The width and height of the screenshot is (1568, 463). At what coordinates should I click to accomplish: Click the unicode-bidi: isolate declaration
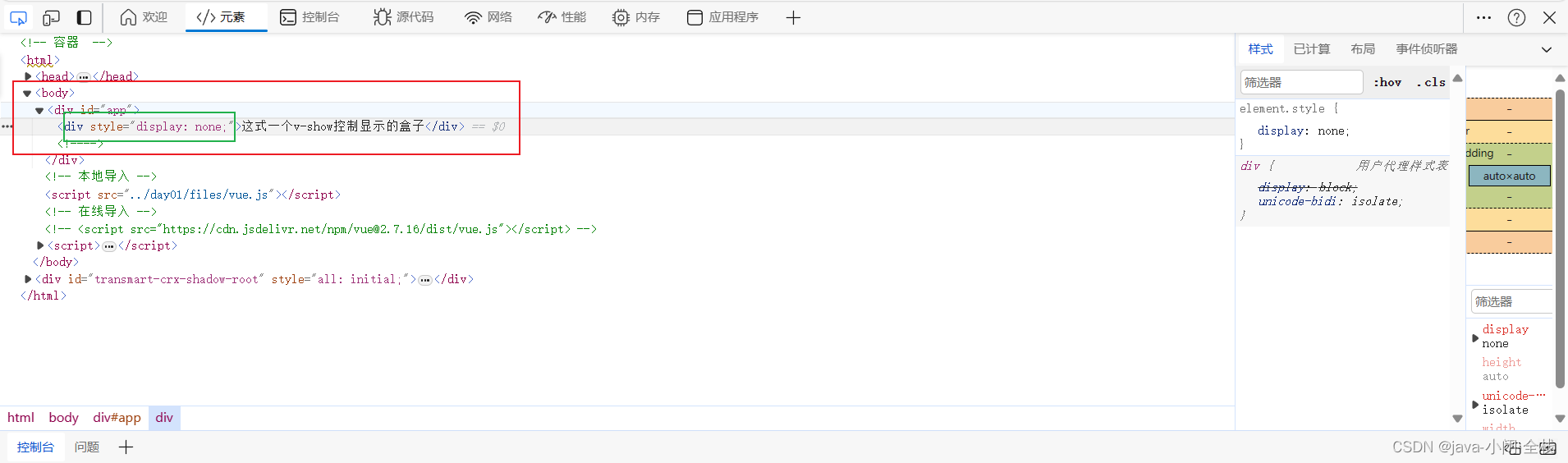click(1330, 201)
